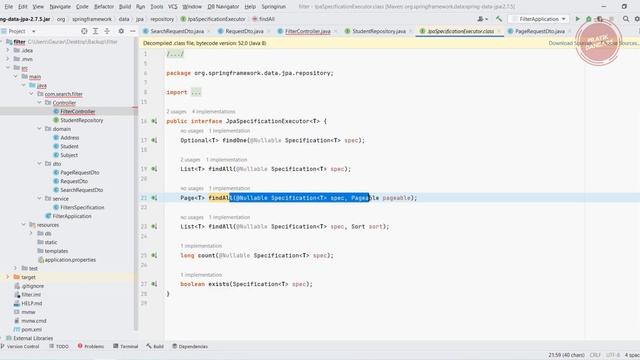Collapse all icon in Project panel header
Screen dimensions: 640x360
point(107,31)
